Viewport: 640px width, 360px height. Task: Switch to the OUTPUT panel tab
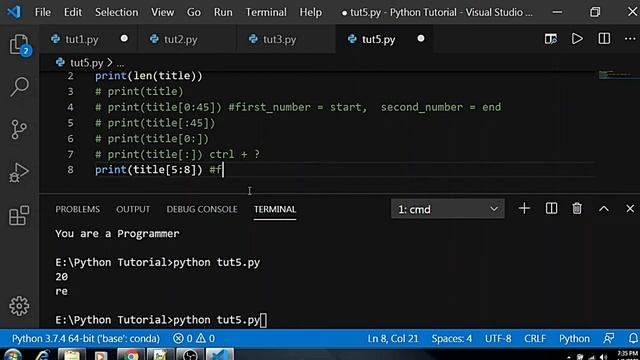133,209
